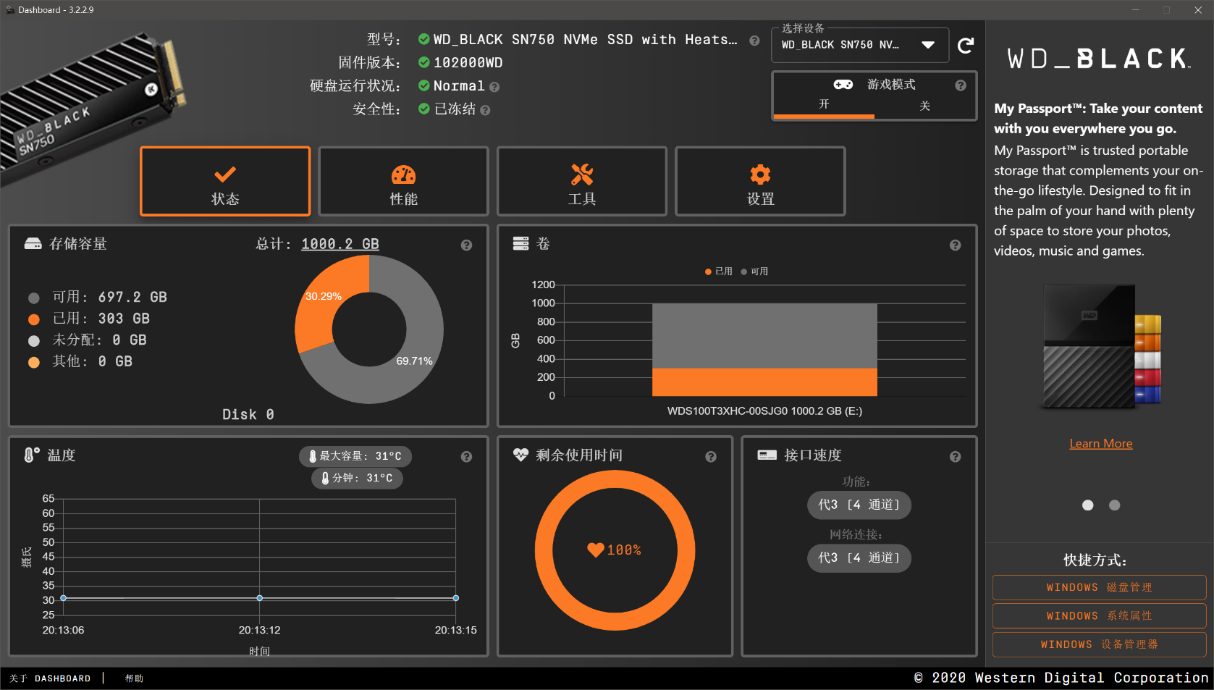Click help icon in temperature panel
1214x690 pixels.
(x=466, y=457)
